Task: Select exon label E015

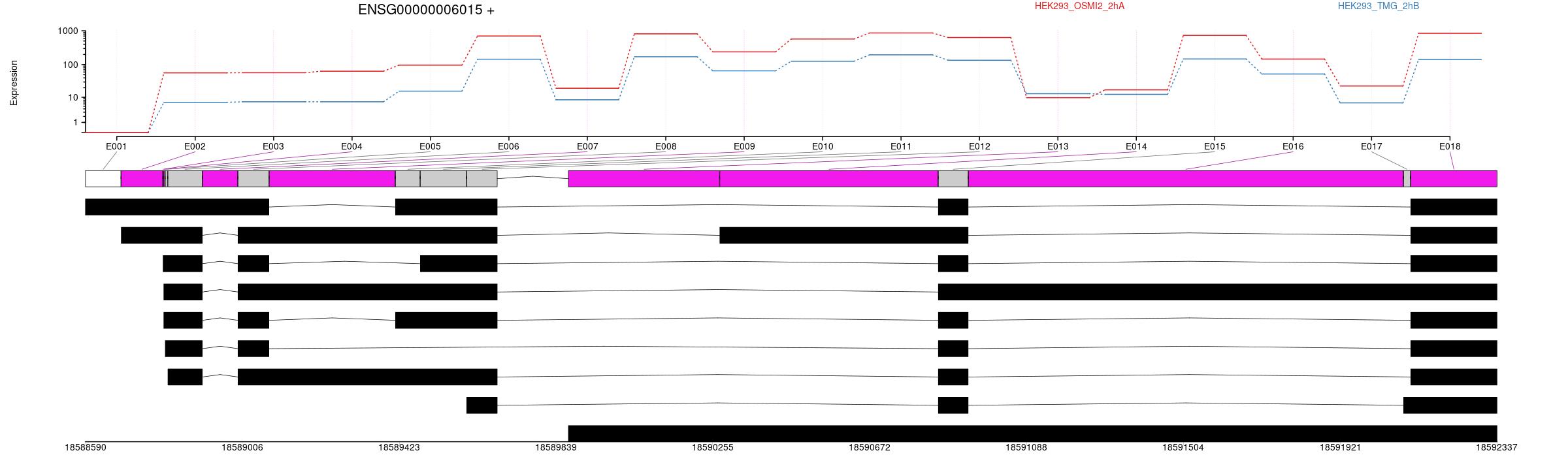Action: [x=1215, y=146]
